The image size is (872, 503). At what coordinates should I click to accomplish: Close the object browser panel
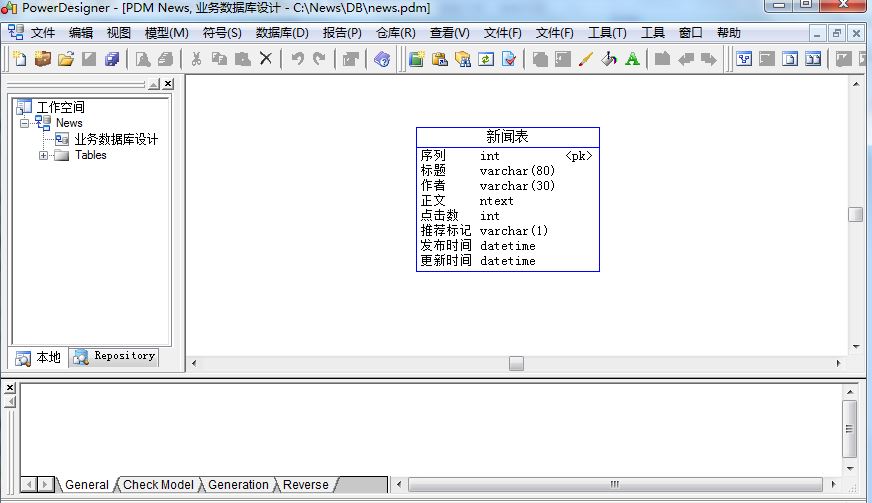[x=169, y=84]
